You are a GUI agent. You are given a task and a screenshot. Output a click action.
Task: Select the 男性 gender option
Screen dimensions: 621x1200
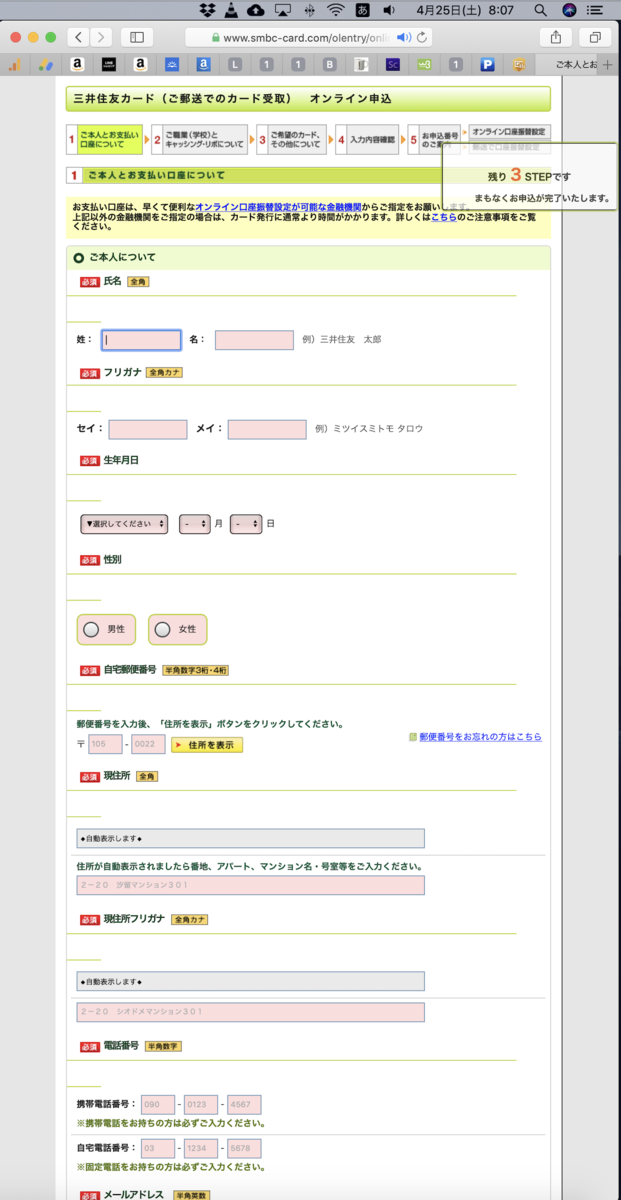(x=105, y=629)
